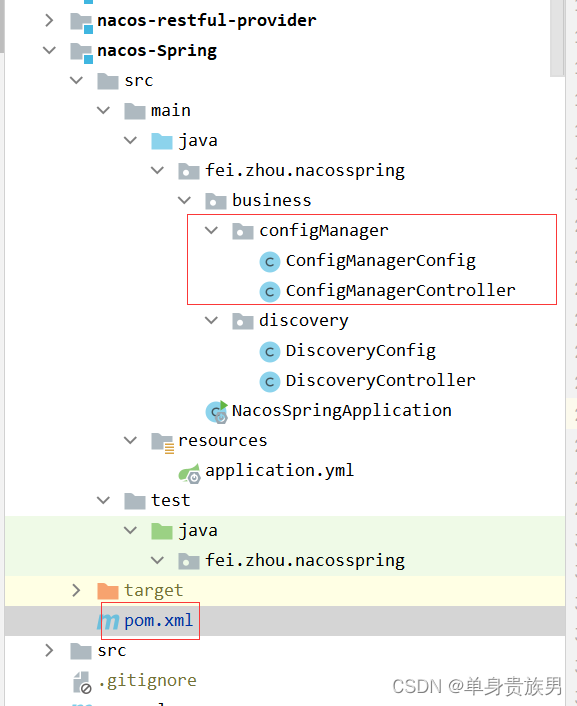Click the application.yml Spring config icon
Image resolution: width=577 pixels, height=706 pixels.
(190, 473)
